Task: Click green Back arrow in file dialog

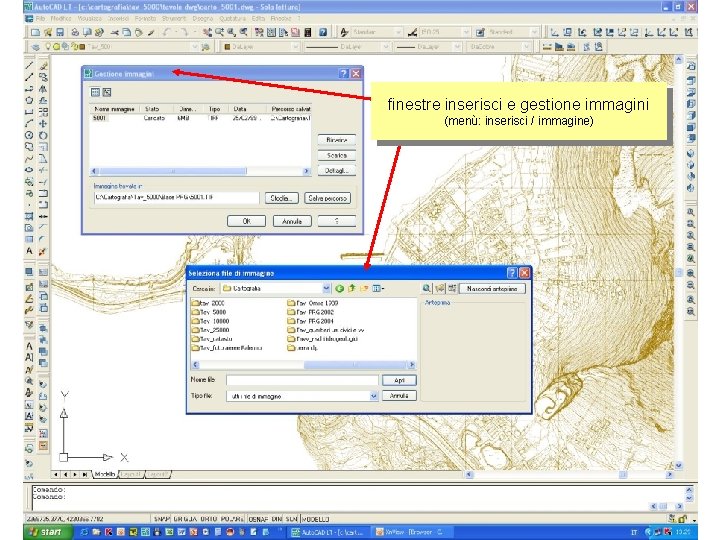Action: click(339, 288)
